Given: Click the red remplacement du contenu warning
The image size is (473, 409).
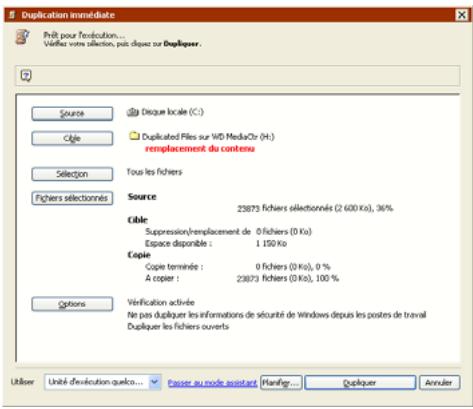Looking at the screenshot, I should point(200,149).
